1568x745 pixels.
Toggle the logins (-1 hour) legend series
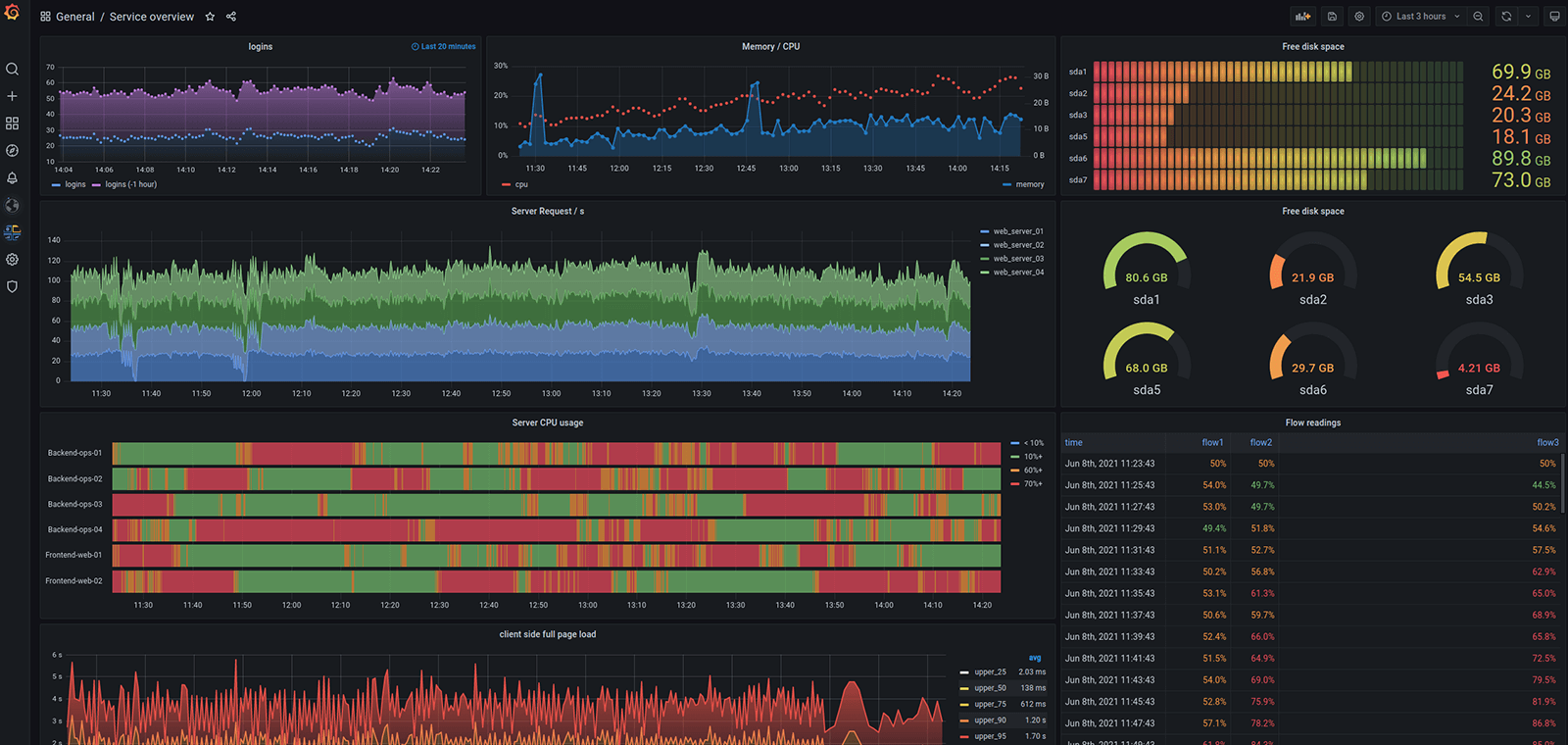pyautogui.click(x=130, y=184)
